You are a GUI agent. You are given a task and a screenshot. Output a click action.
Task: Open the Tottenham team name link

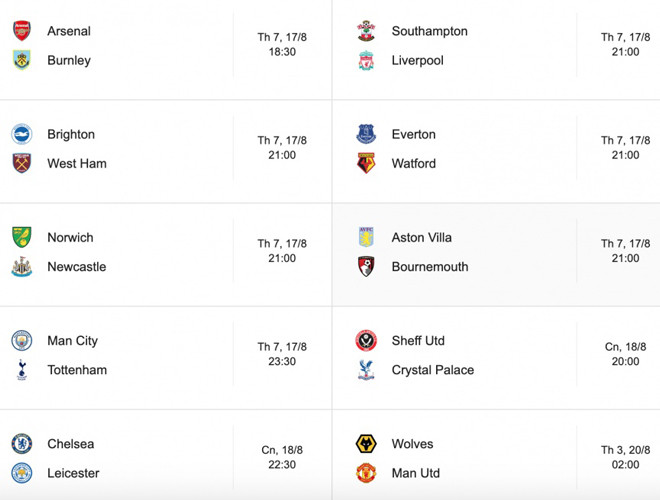click(x=77, y=370)
